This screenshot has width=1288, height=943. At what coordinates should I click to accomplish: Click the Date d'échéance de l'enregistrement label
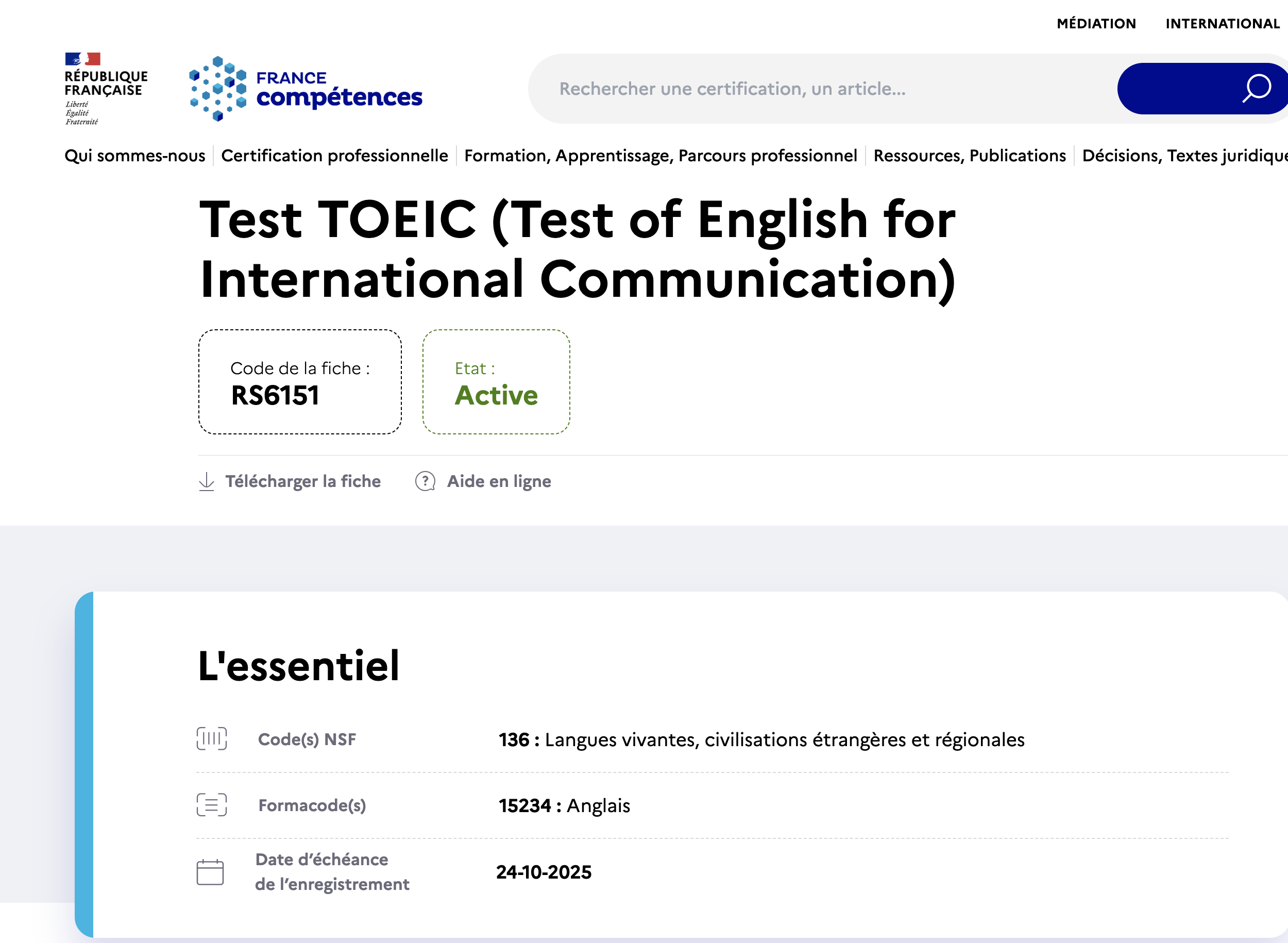(x=332, y=872)
